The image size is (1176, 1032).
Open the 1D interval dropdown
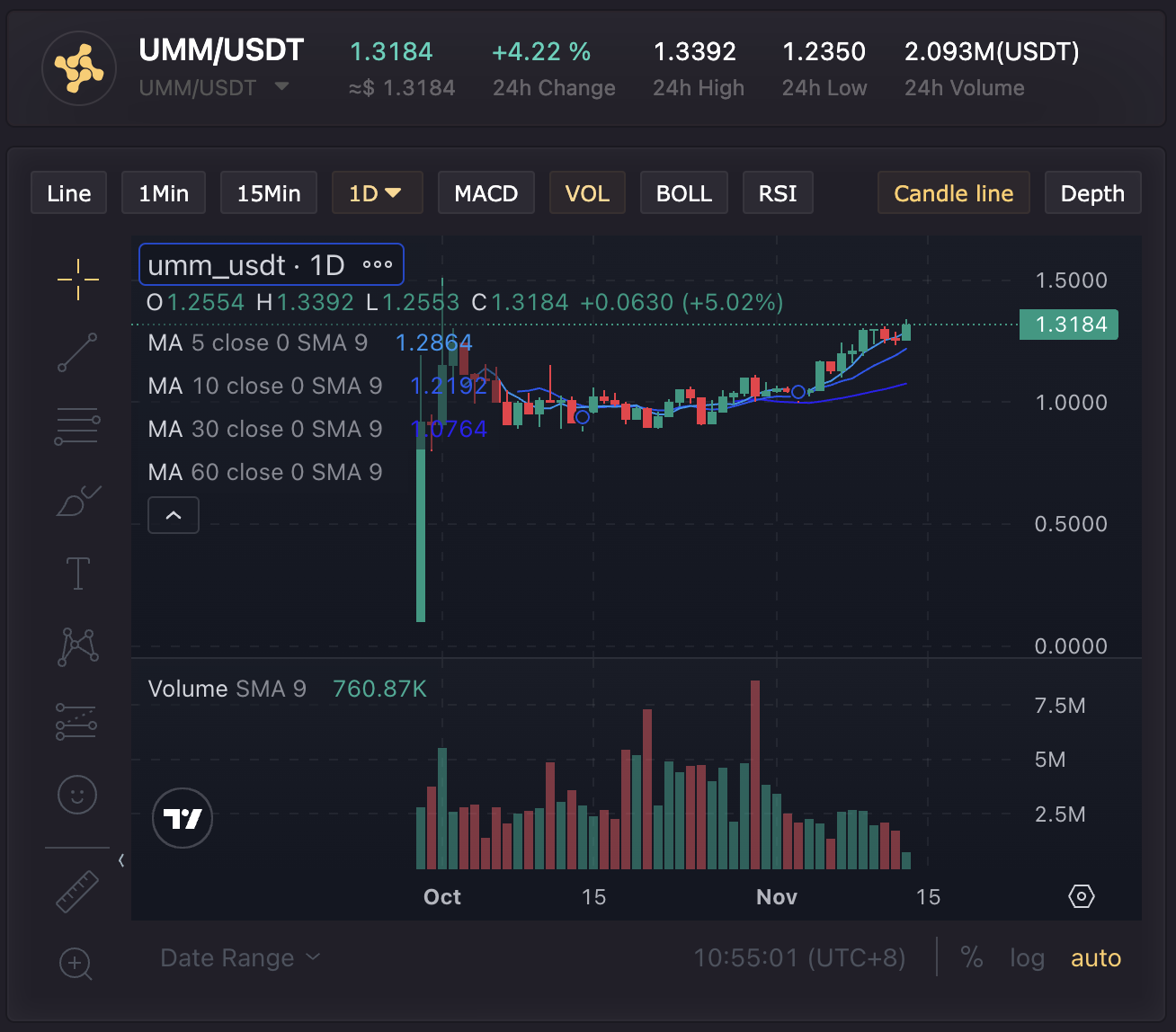click(x=377, y=193)
